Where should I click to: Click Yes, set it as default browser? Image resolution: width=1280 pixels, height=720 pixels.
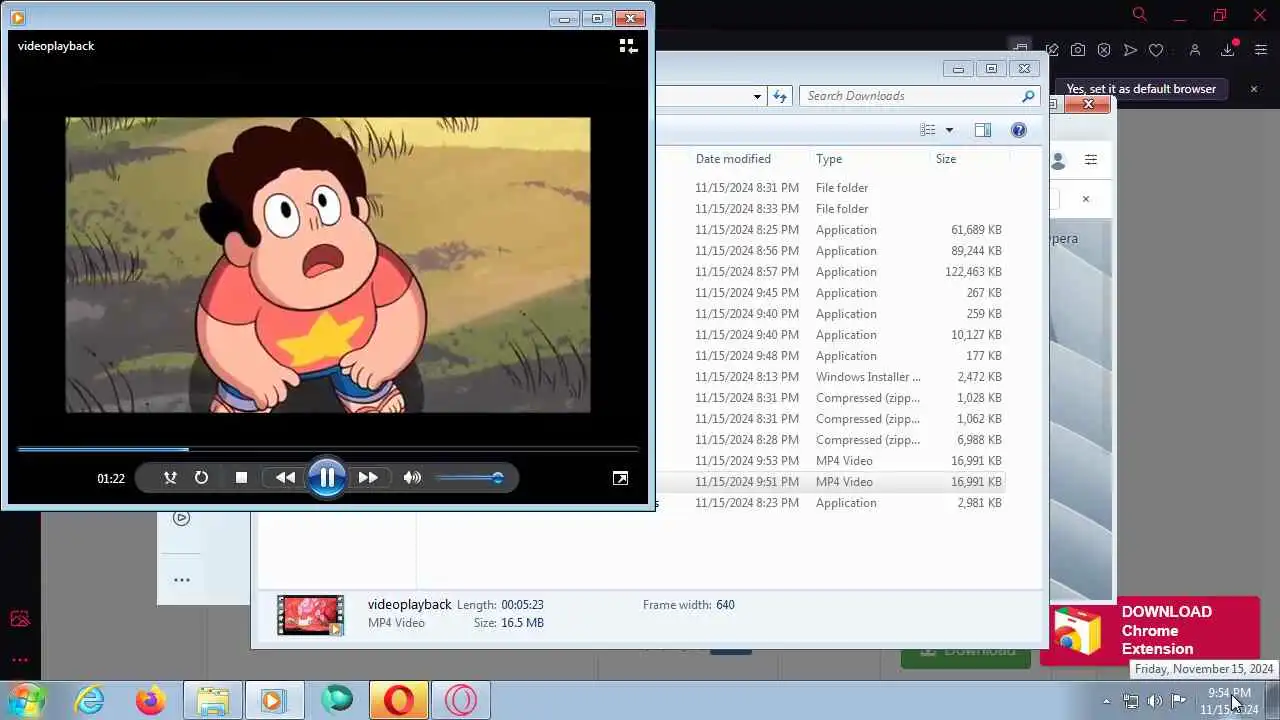[x=1141, y=89]
